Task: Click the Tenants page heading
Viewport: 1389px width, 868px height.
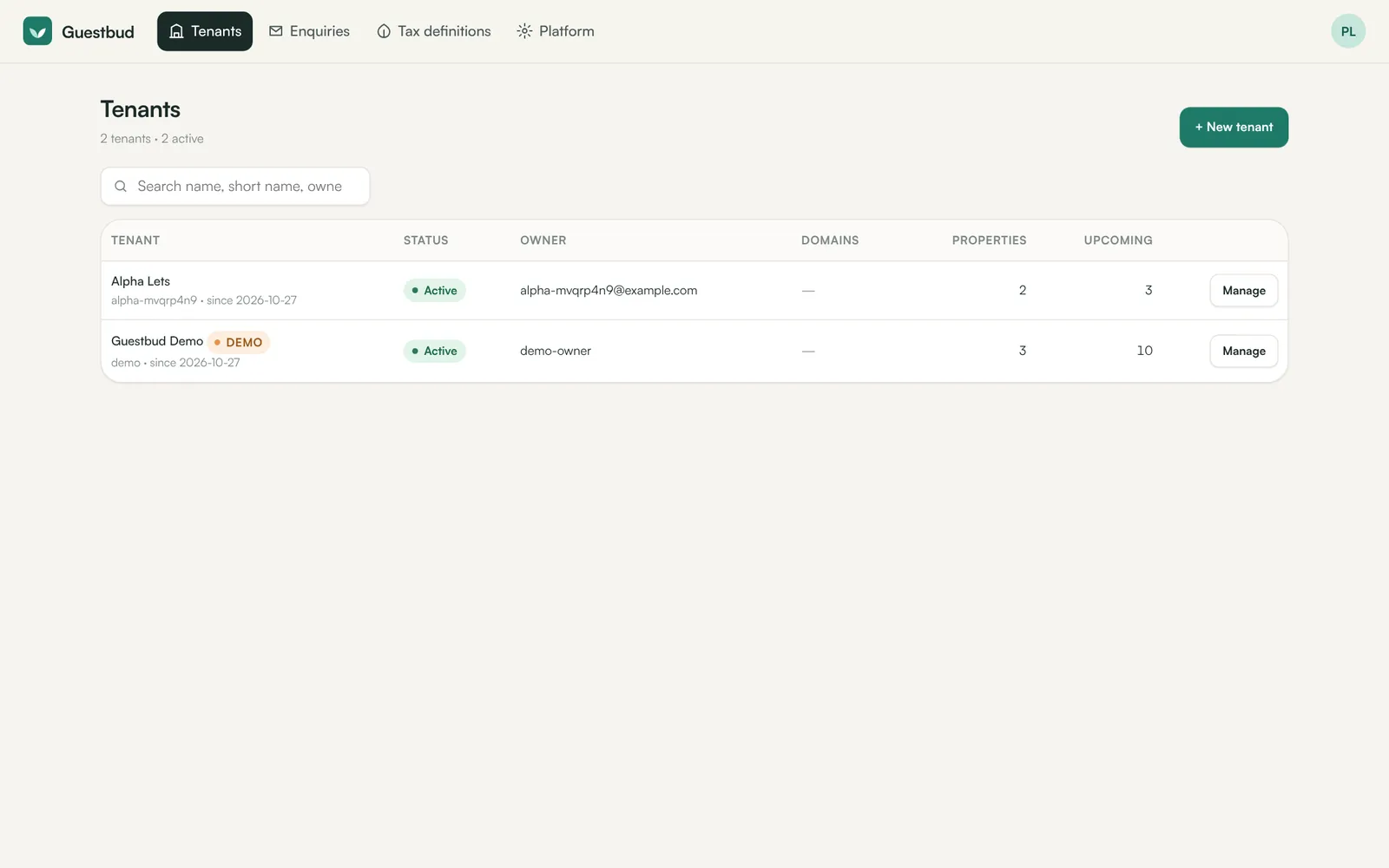Action: (141, 109)
